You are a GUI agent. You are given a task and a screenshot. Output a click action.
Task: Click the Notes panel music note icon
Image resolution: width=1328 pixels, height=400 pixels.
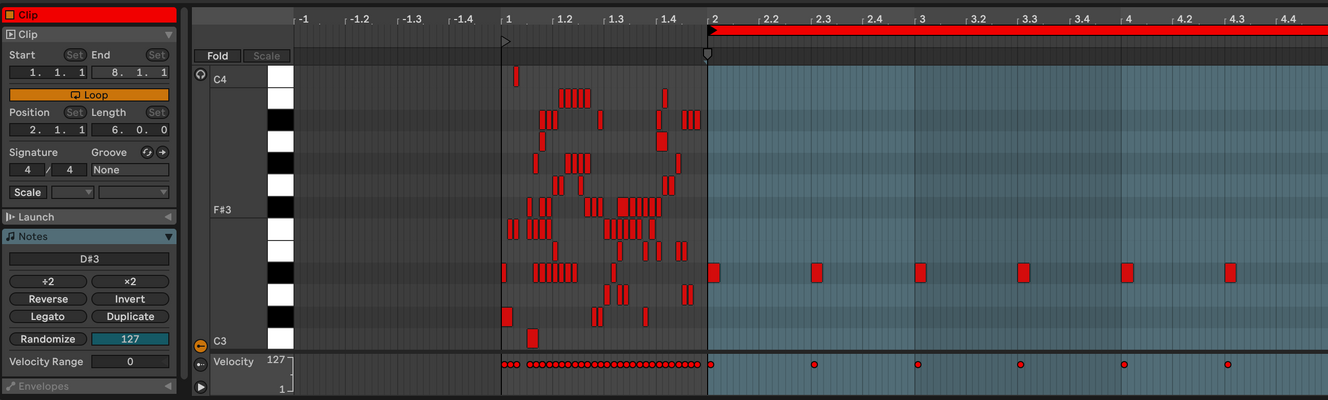point(10,237)
